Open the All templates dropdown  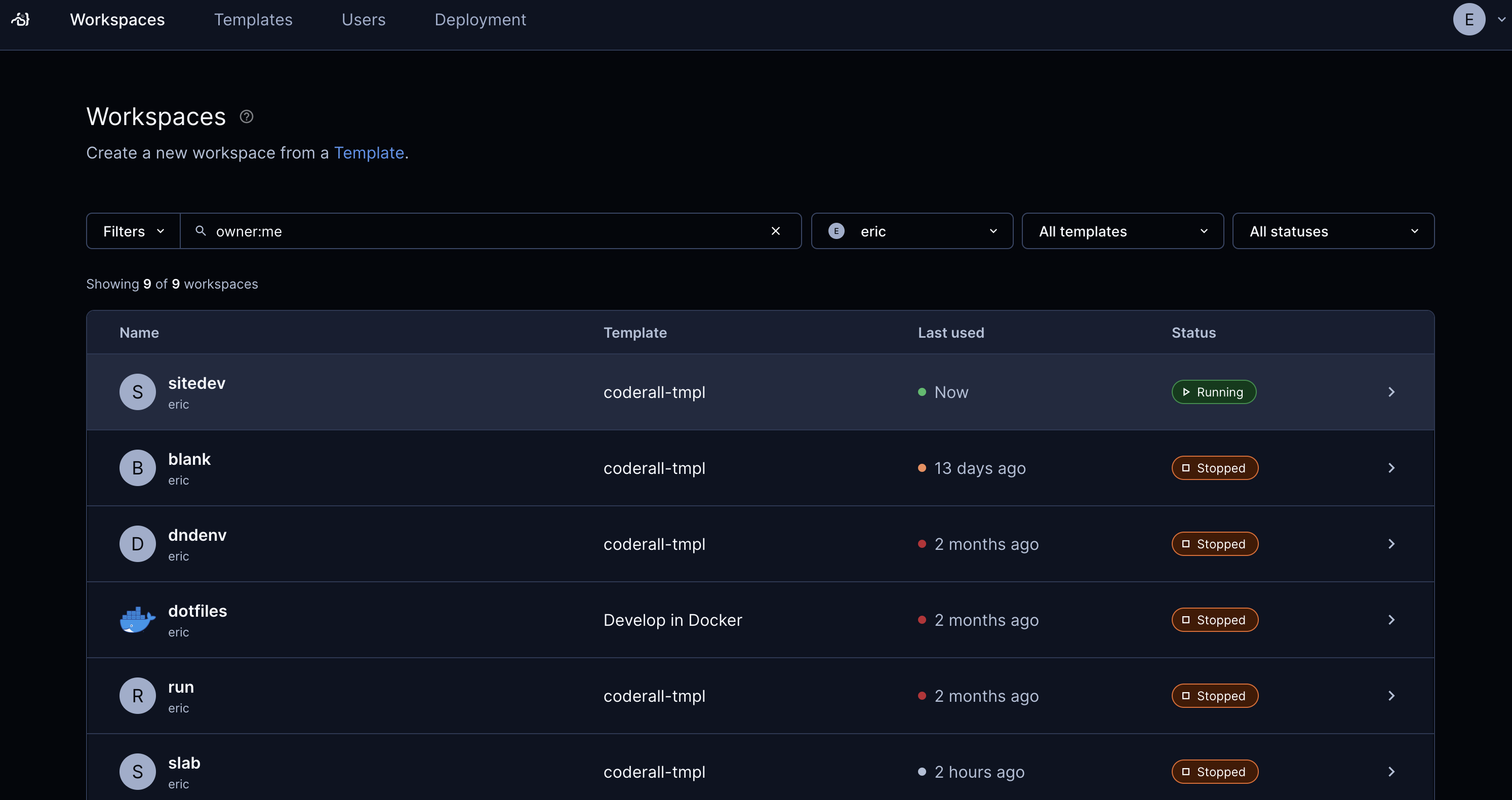[1122, 231]
